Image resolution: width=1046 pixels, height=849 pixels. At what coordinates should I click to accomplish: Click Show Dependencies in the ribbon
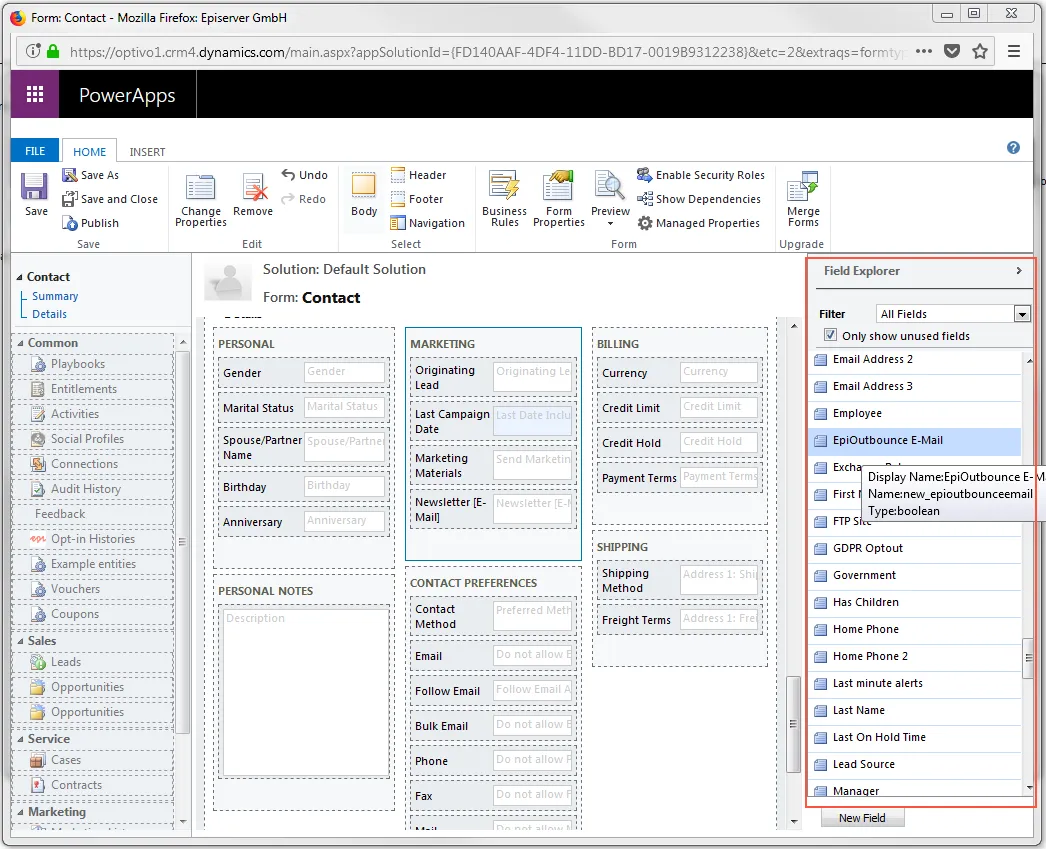[x=698, y=199]
